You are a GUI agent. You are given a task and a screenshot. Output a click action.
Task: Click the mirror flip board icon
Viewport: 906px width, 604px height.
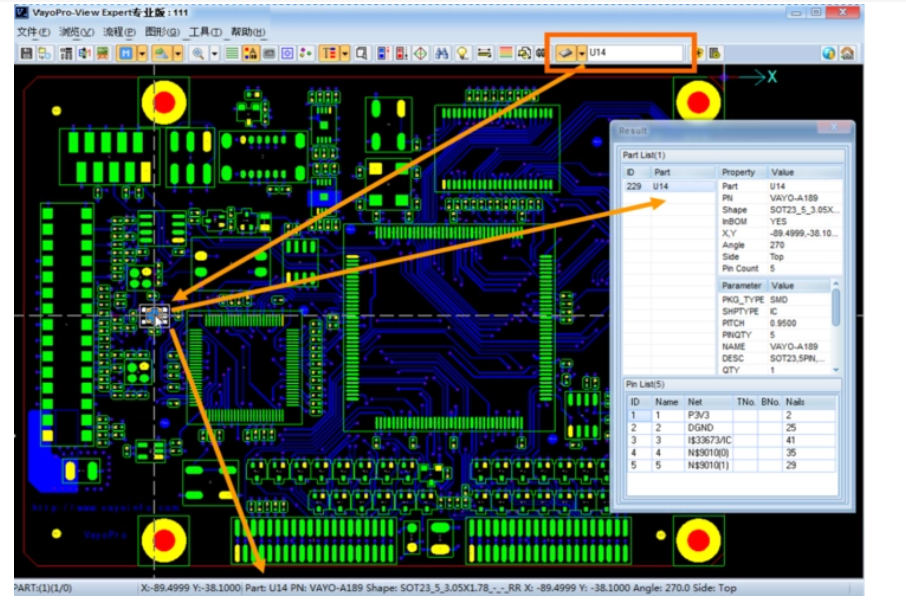pyautogui.click(x=84, y=53)
